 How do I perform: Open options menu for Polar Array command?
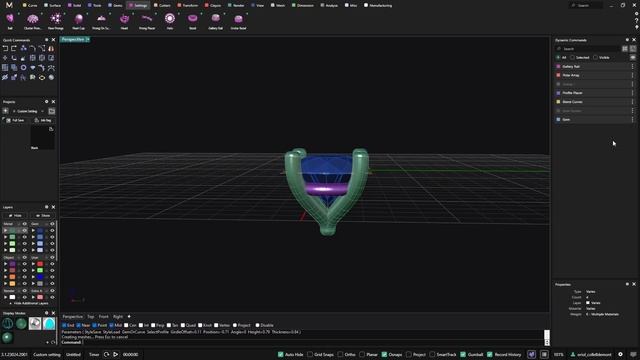coord(633,75)
